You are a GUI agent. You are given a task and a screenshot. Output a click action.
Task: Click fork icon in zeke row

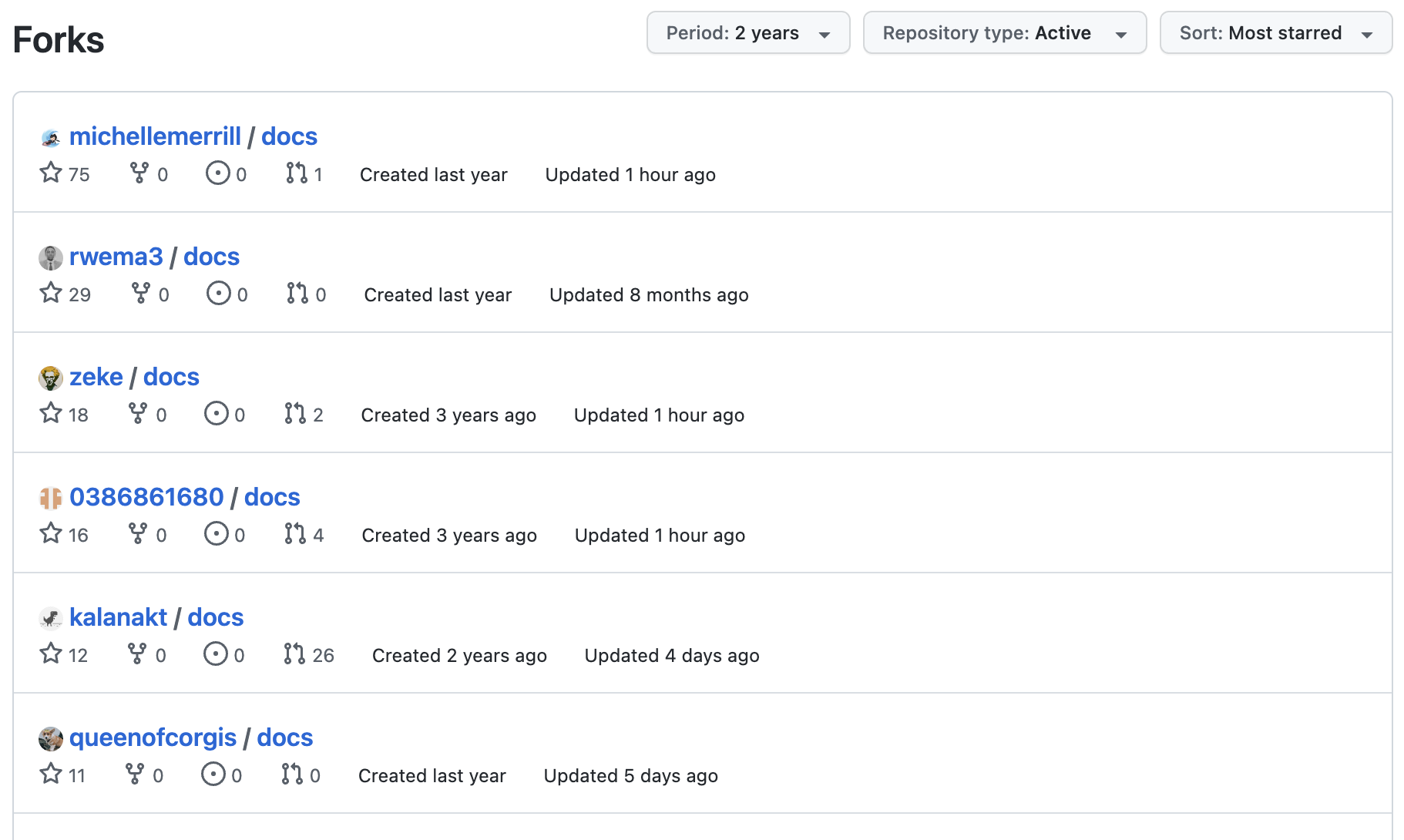click(x=138, y=413)
